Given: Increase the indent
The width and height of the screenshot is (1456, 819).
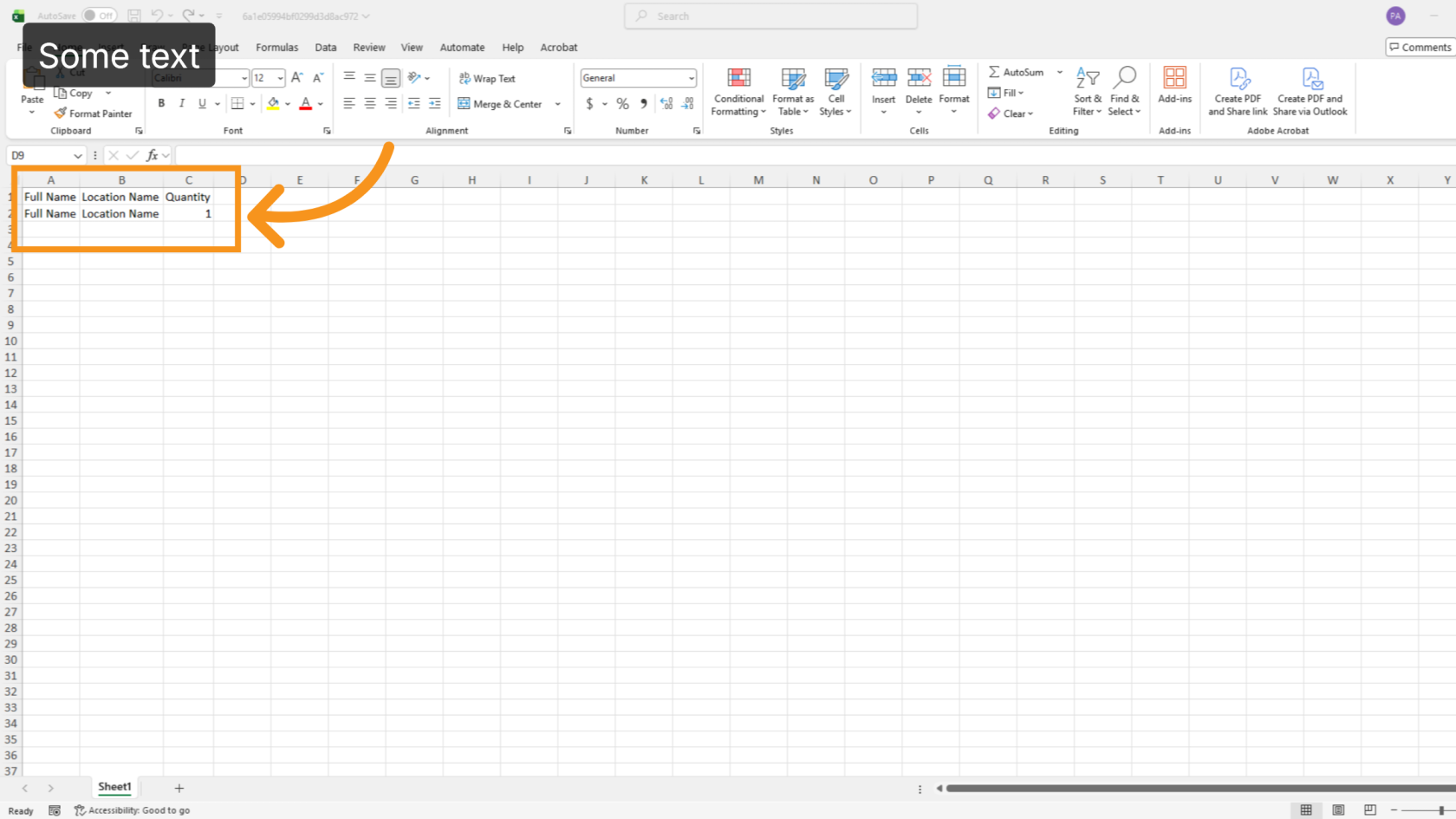Looking at the screenshot, I should point(435,103).
